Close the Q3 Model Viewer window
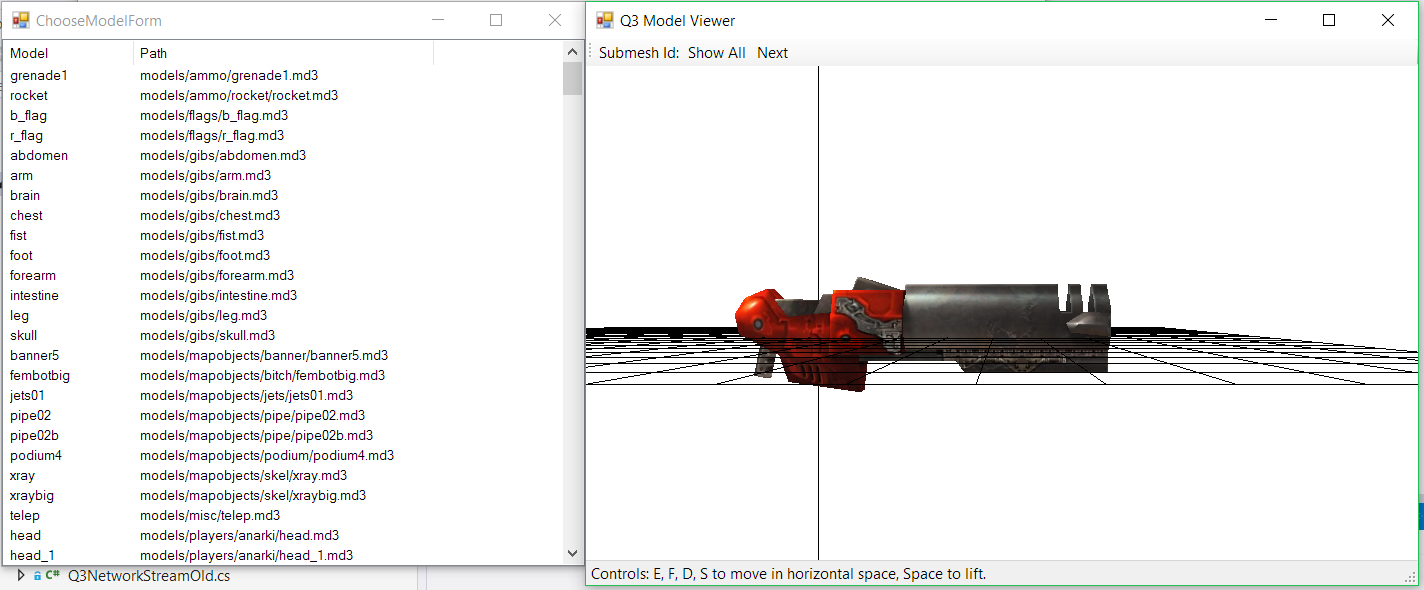The image size is (1424, 590). click(x=1388, y=20)
